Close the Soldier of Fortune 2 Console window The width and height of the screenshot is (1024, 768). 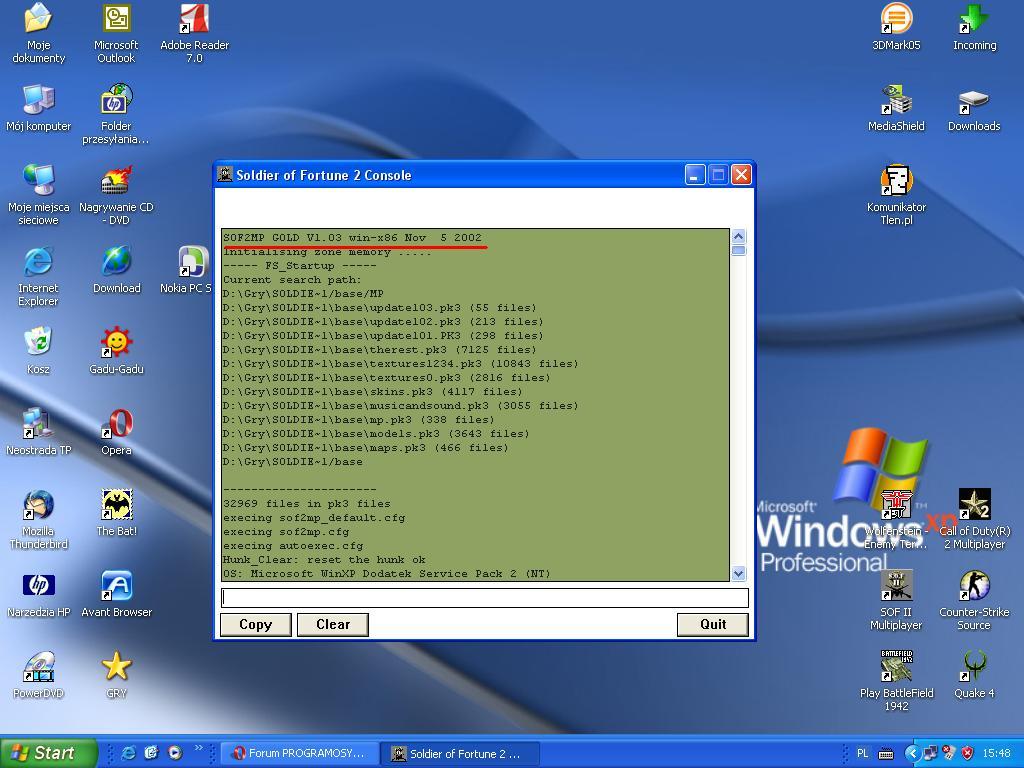tap(741, 175)
